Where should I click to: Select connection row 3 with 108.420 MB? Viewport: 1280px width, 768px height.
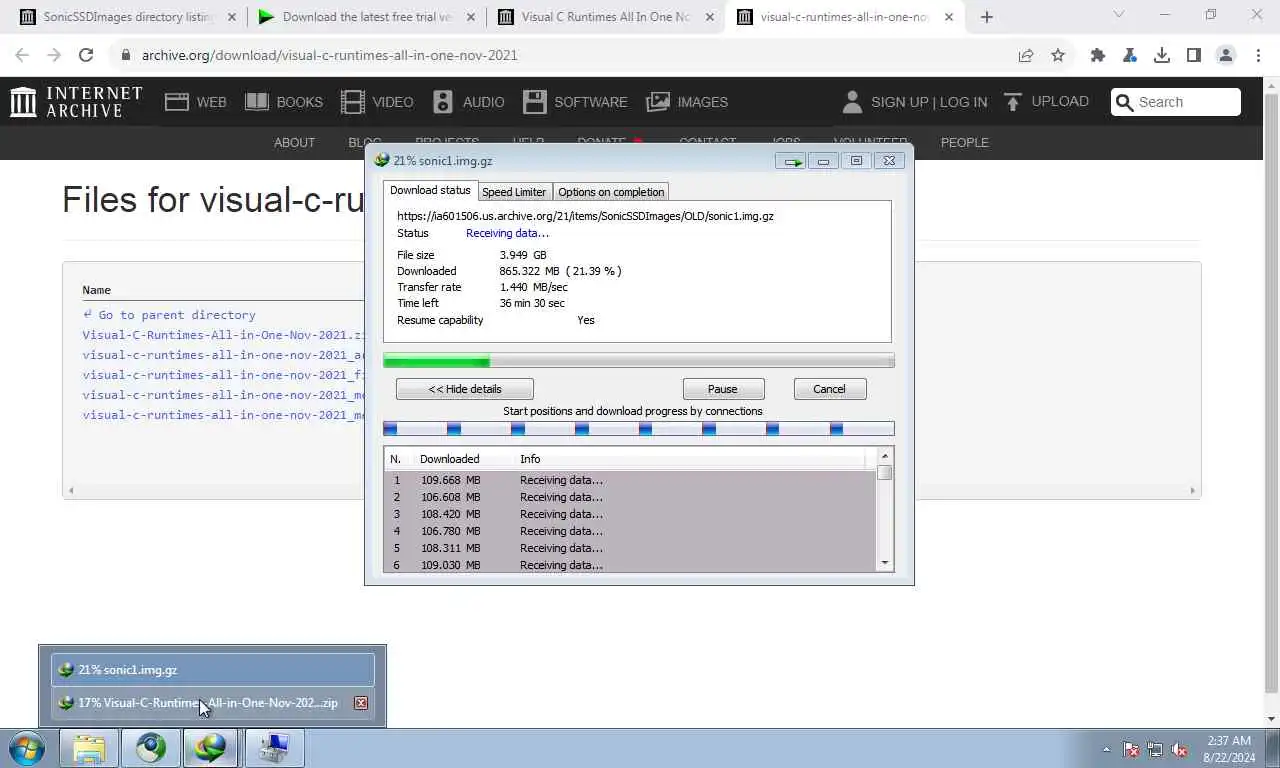click(630, 514)
